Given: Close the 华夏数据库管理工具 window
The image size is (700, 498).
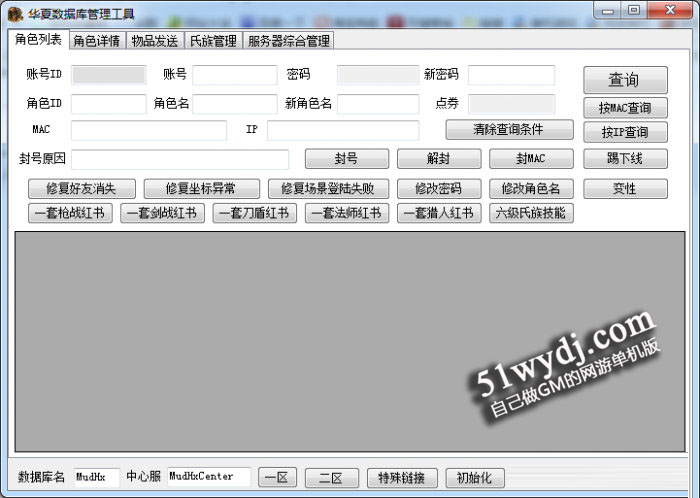Looking at the screenshot, I should (670, 11).
